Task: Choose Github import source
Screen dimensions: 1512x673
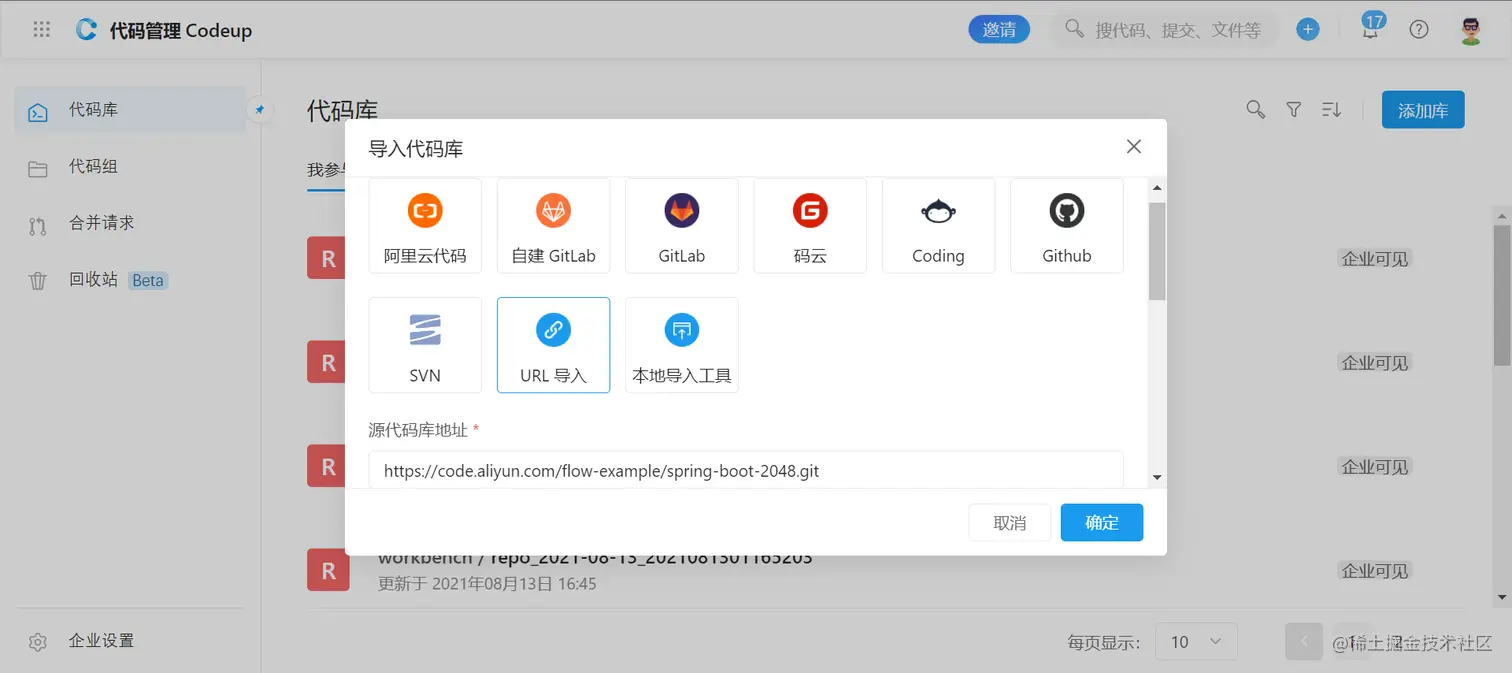Action: (1067, 225)
